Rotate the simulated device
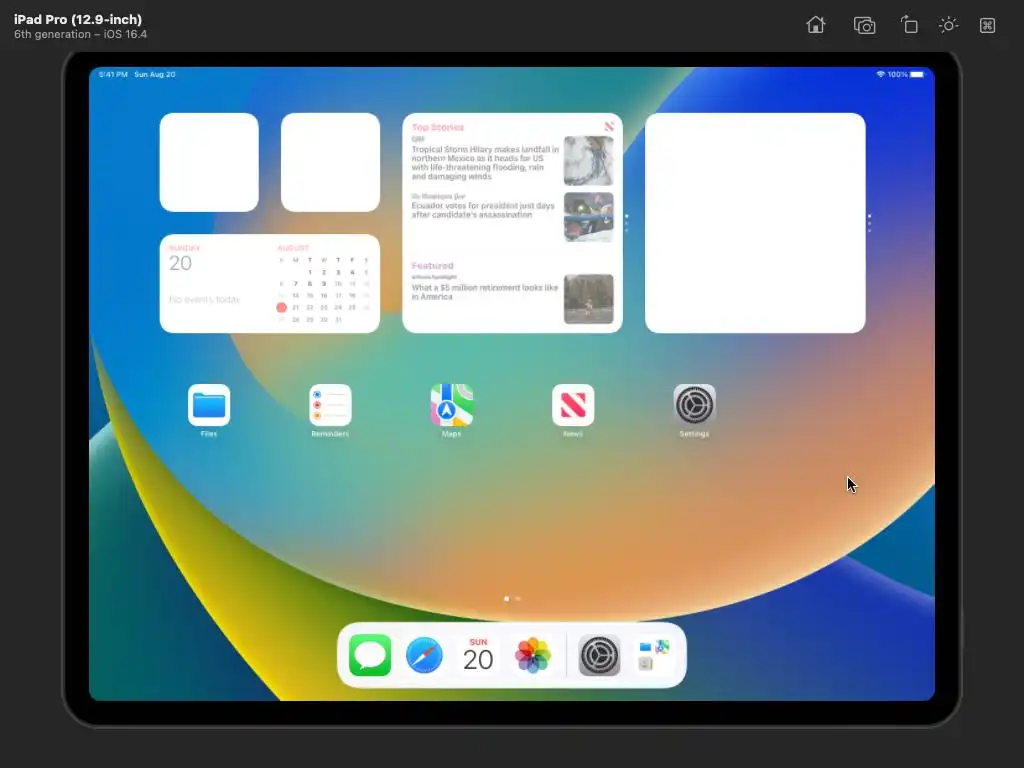The width and height of the screenshot is (1024, 768). pyautogui.click(x=909, y=25)
